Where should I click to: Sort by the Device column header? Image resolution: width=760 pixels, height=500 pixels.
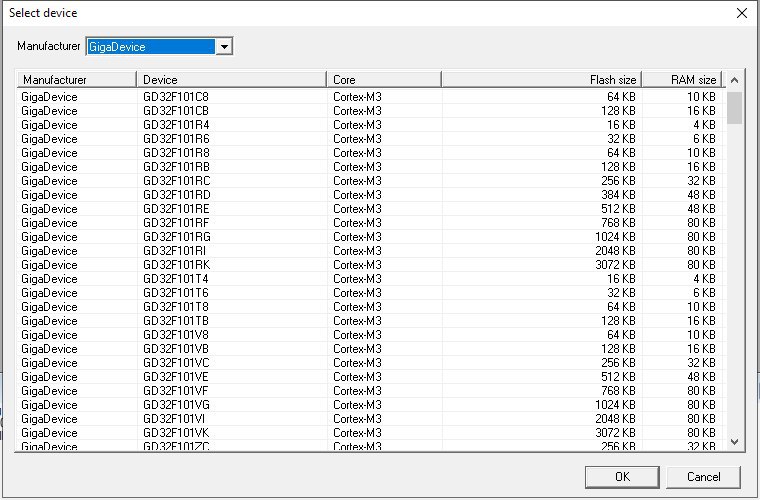click(x=231, y=79)
